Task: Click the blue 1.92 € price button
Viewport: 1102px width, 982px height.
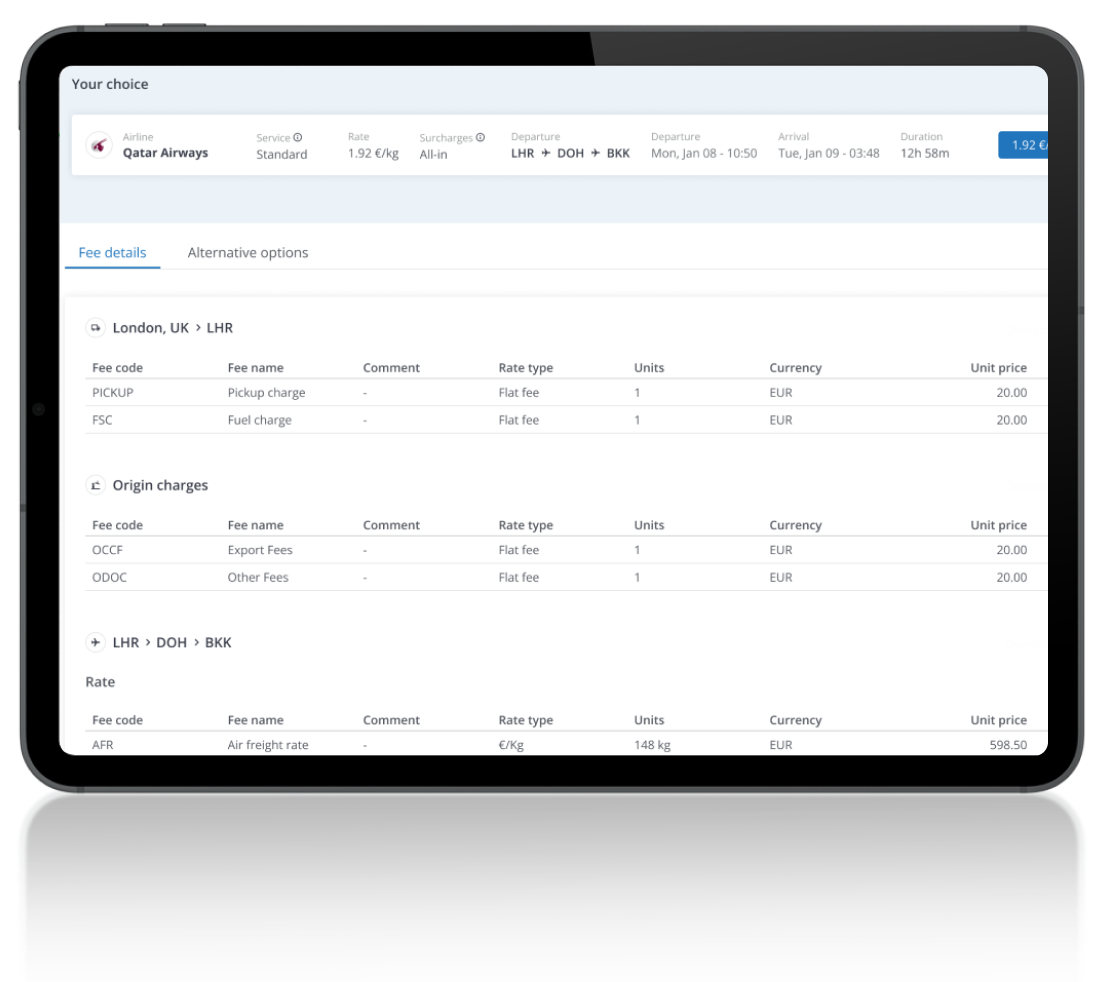Action: coord(1023,145)
